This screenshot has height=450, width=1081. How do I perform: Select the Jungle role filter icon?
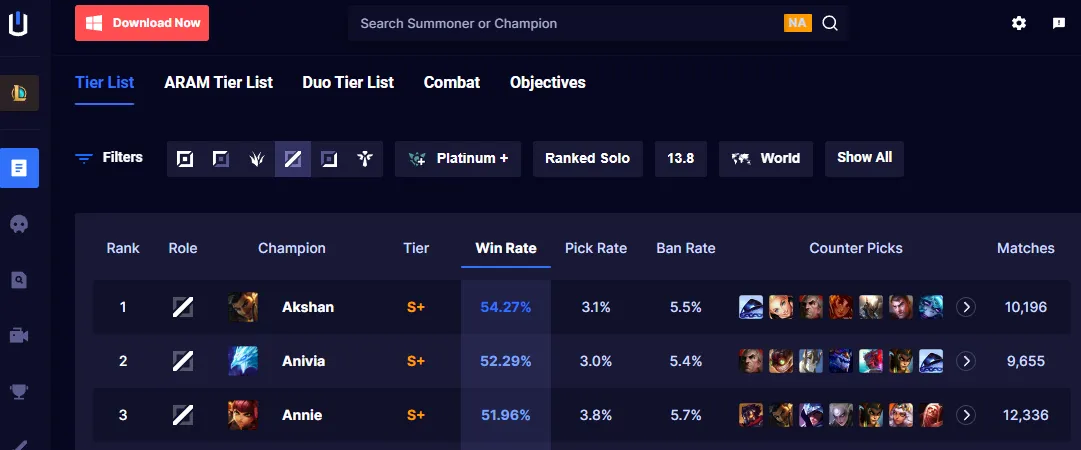click(256, 159)
